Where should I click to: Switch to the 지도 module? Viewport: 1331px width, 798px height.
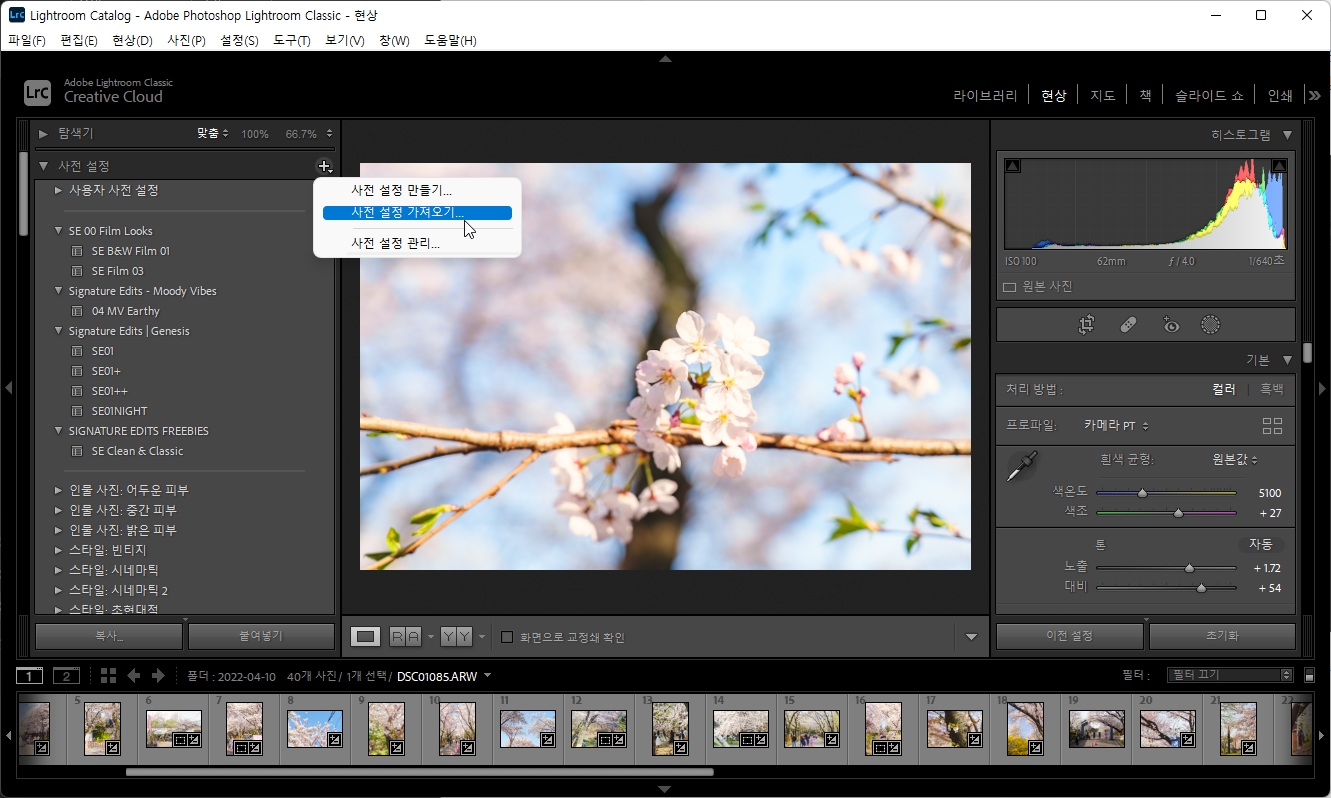pyautogui.click(x=1102, y=96)
